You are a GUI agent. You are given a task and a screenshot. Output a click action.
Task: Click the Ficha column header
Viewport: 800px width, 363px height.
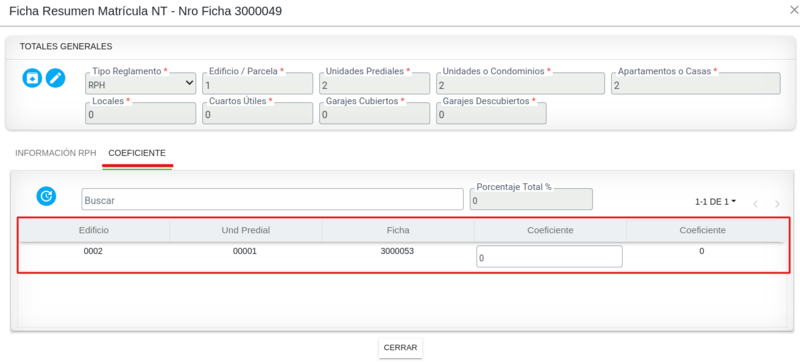coord(398,230)
